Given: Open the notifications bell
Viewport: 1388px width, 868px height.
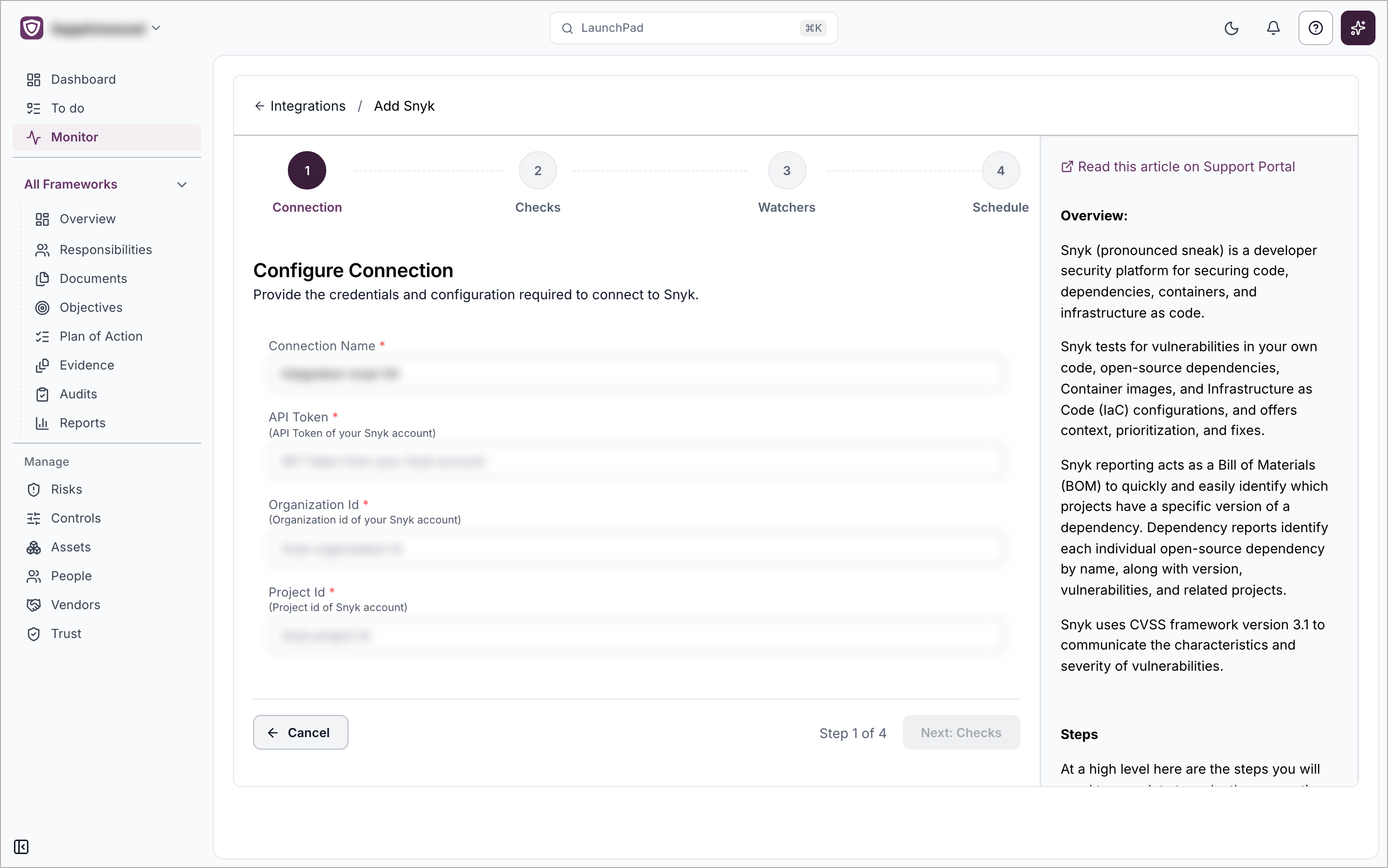Looking at the screenshot, I should click(1273, 28).
